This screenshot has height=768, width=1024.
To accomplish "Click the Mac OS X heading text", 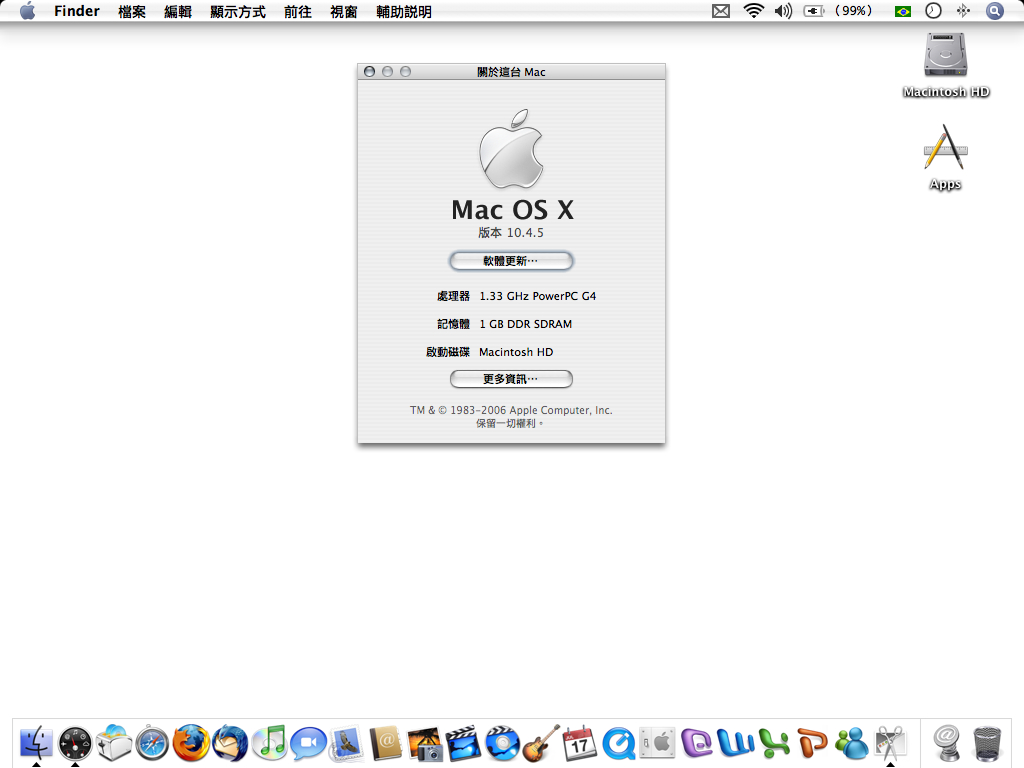I will pyautogui.click(x=513, y=210).
